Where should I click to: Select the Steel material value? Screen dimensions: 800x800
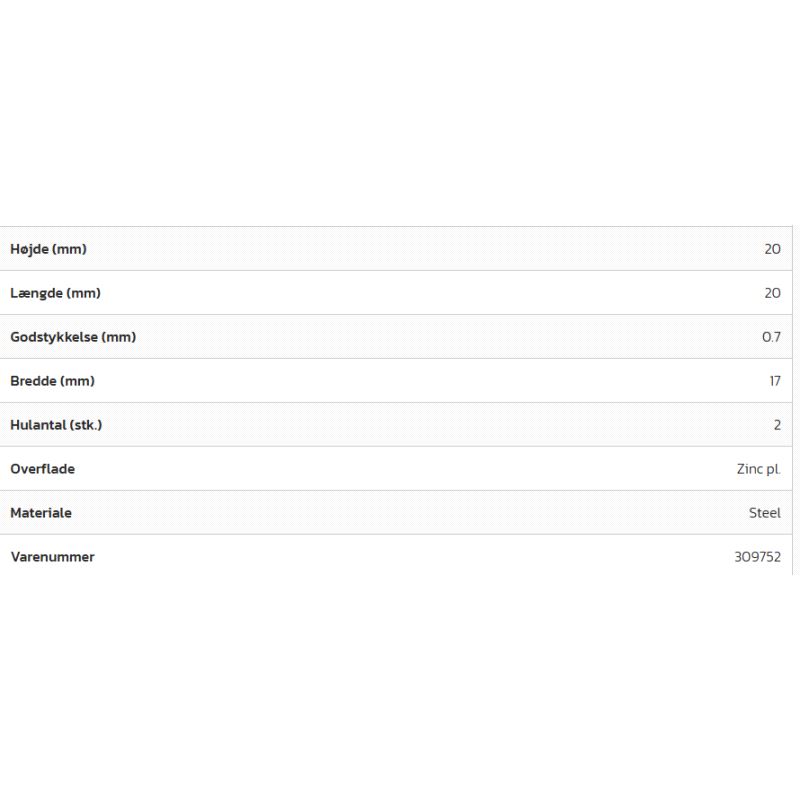pos(765,513)
